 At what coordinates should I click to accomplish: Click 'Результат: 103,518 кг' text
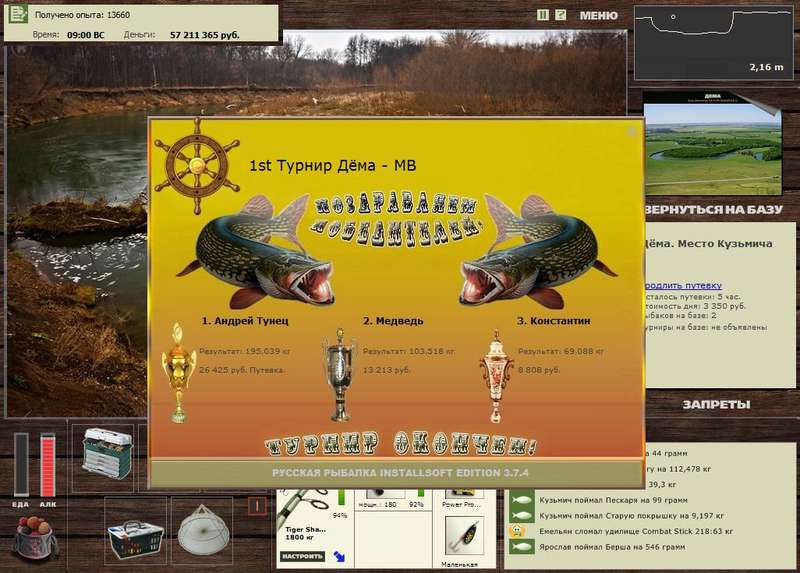[408, 352]
